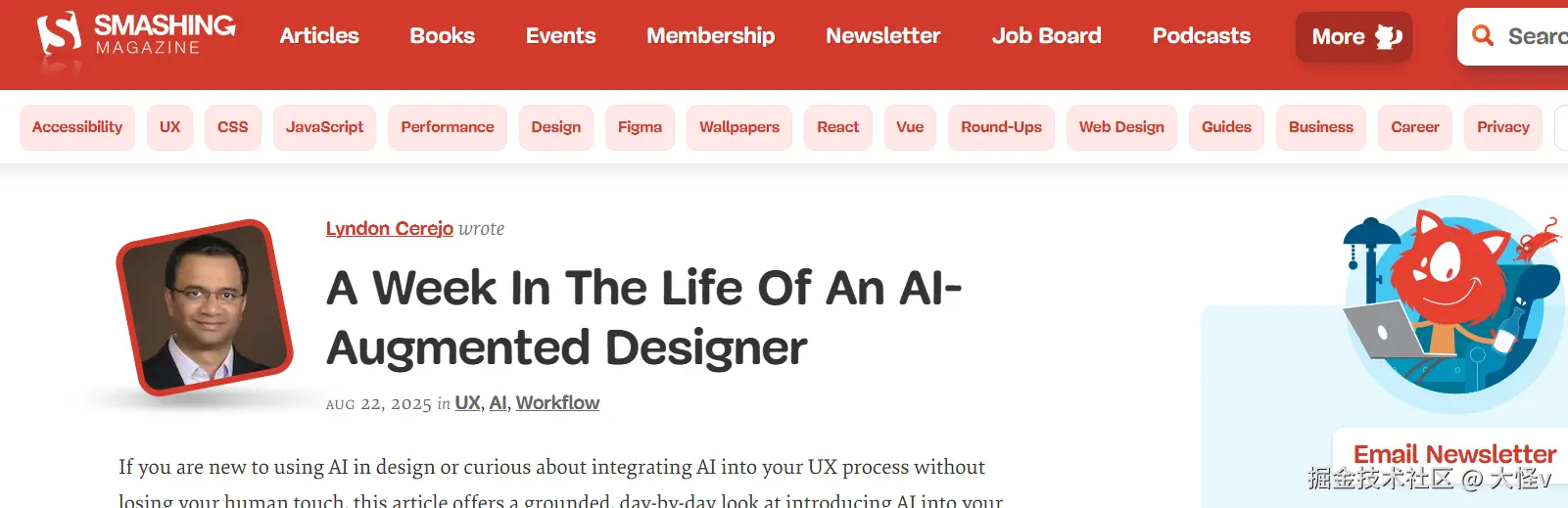Open author Lyndon Cerejo's profile link
Image resolution: width=1568 pixels, height=508 pixels.
pos(389,228)
